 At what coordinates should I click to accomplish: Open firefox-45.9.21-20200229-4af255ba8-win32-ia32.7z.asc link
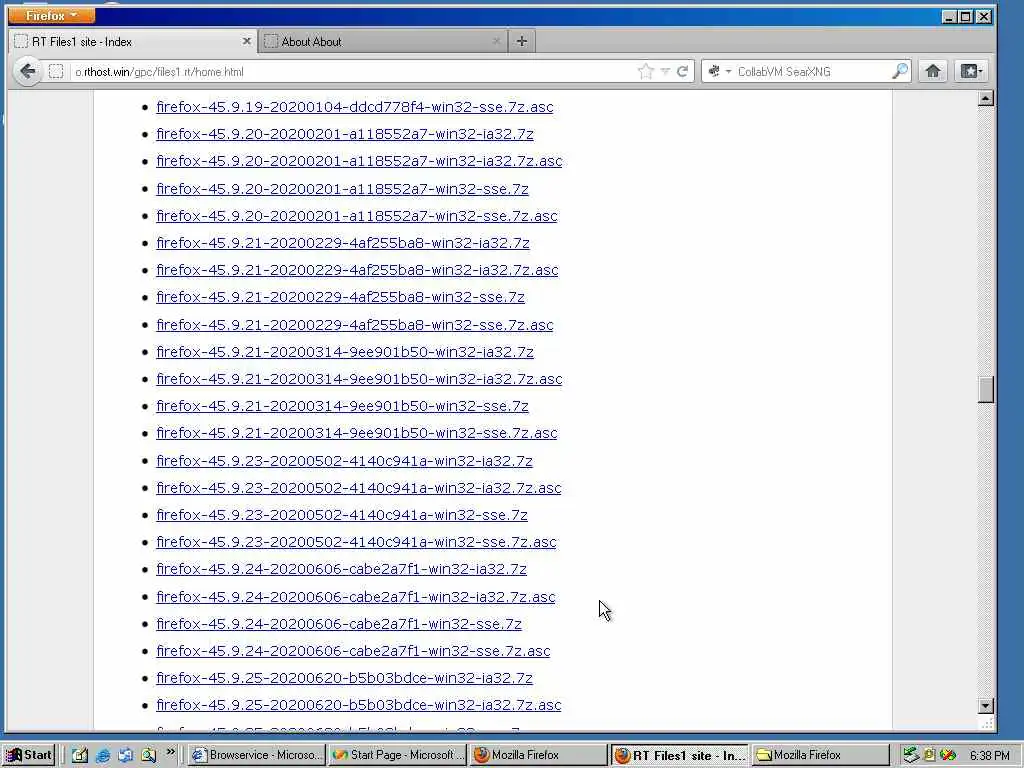pos(357,270)
